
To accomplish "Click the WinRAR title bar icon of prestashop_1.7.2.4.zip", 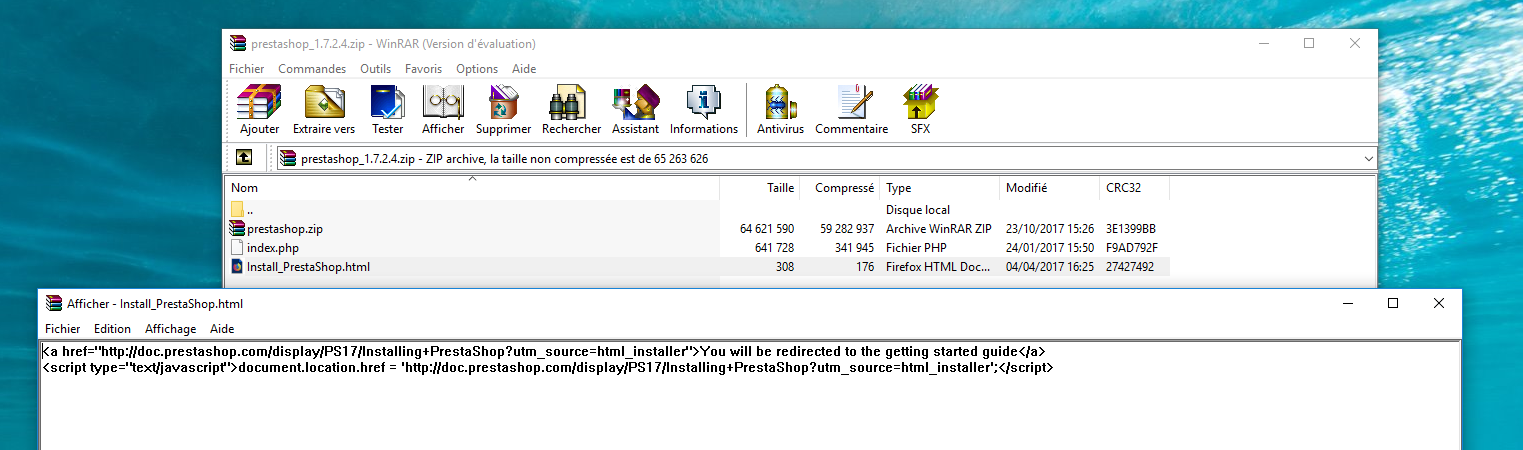I will 237,43.
